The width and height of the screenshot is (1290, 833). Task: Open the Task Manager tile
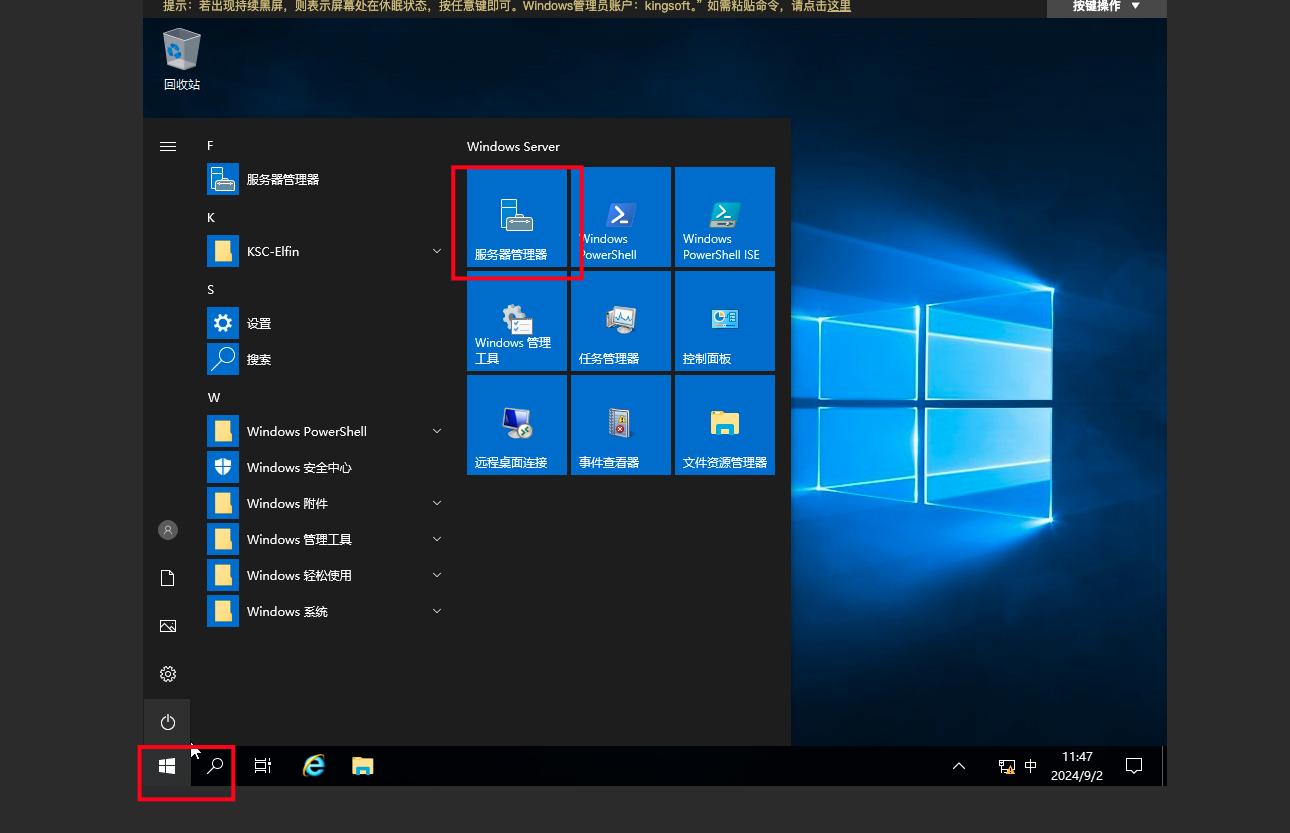(x=621, y=321)
